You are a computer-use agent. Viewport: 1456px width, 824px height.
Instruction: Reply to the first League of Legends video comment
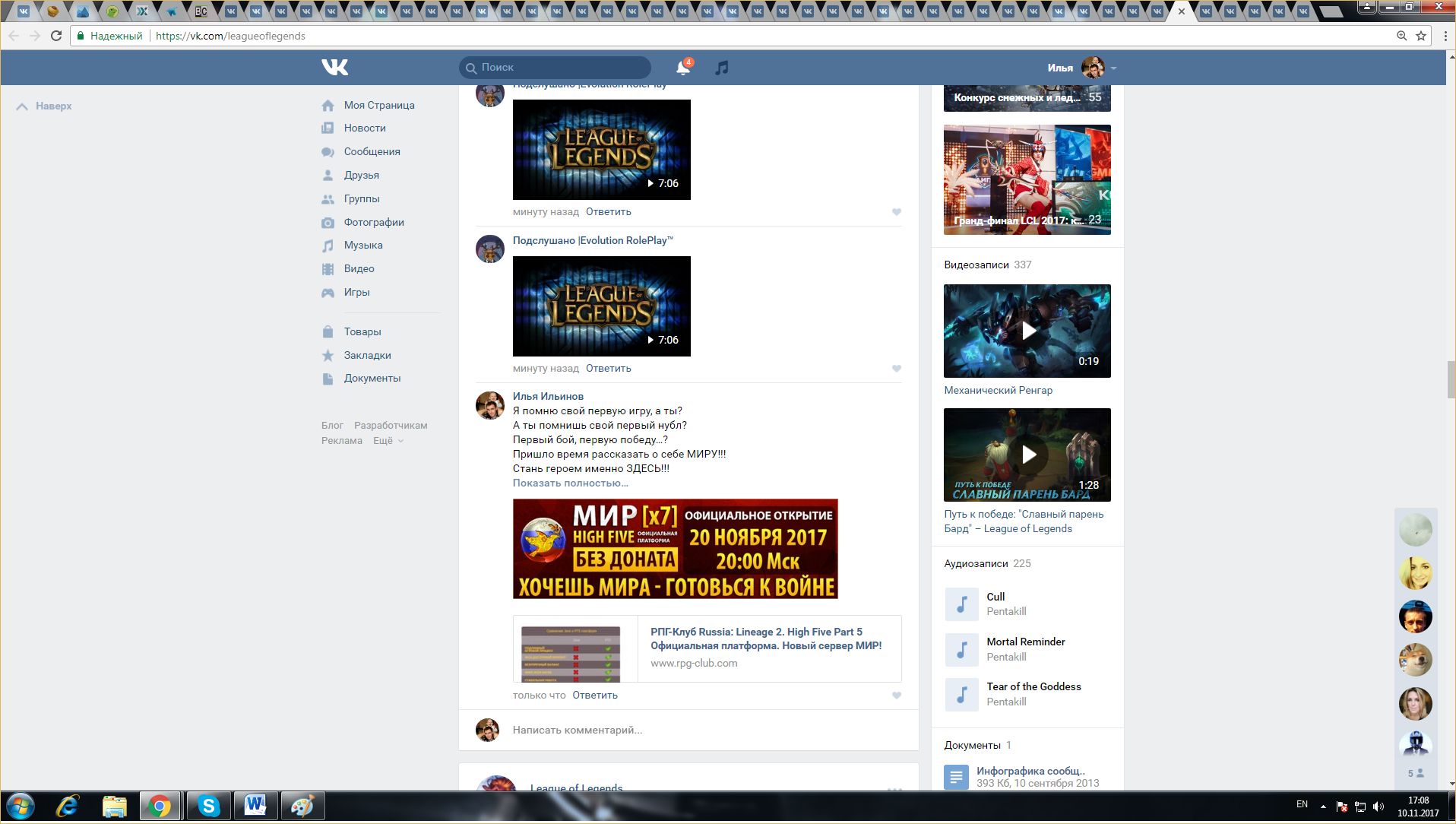pyautogui.click(x=608, y=211)
